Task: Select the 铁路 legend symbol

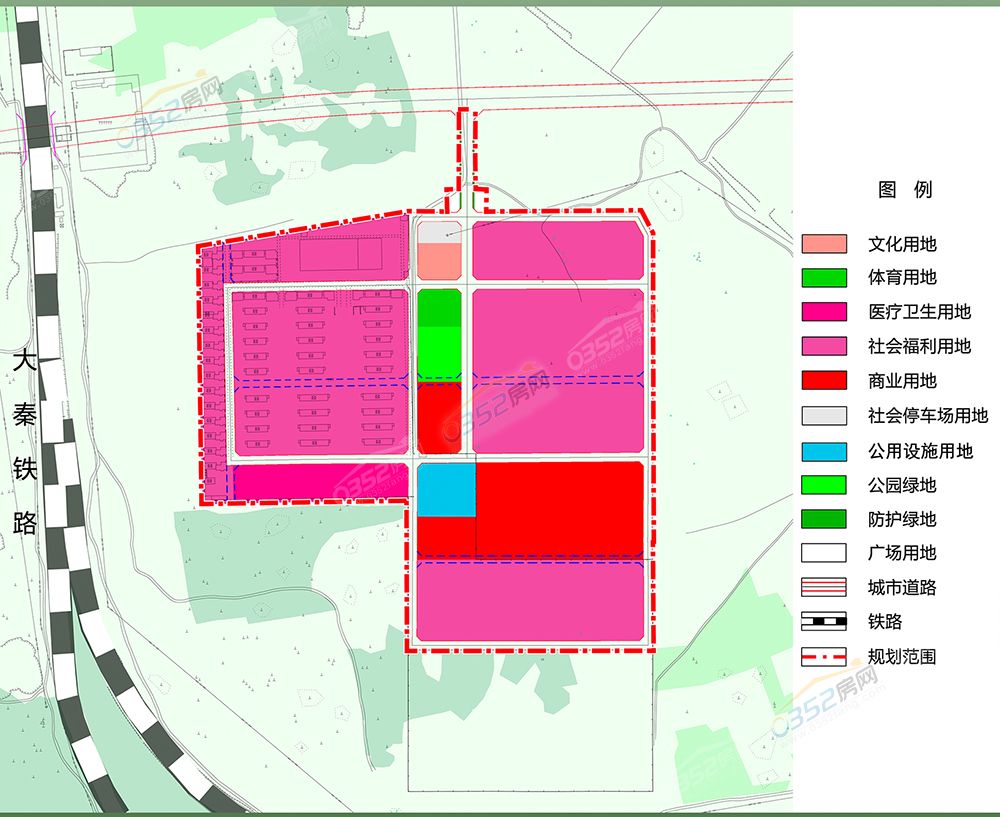Action: [823, 622]
